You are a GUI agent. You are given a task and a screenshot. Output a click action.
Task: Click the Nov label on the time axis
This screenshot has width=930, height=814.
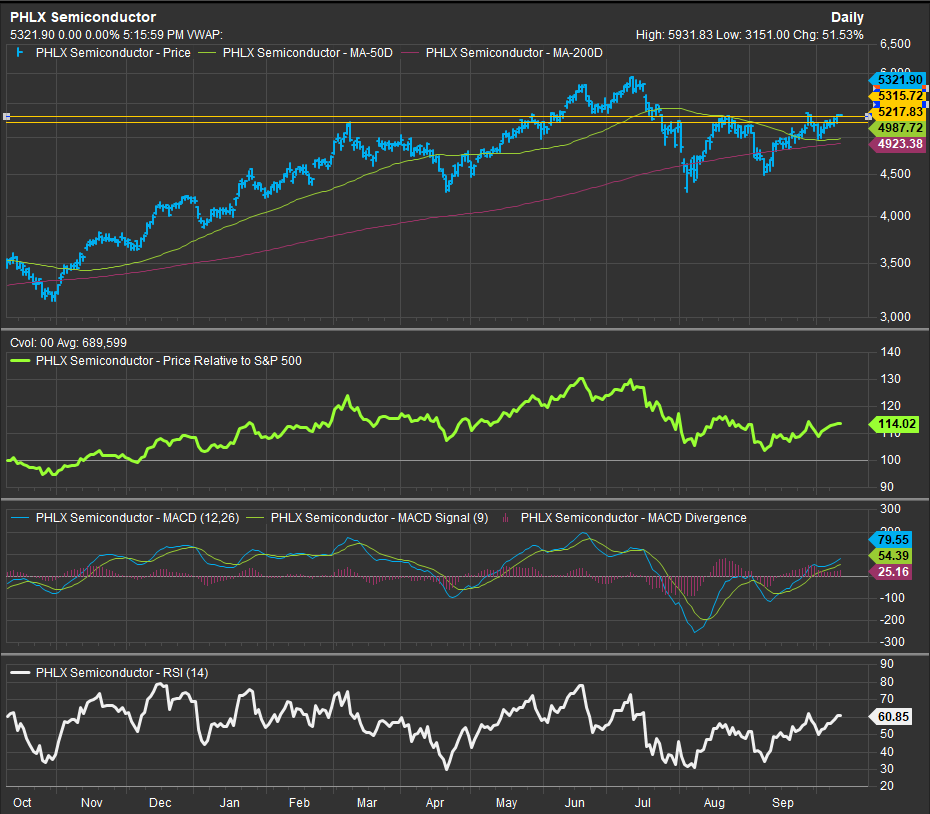pyautogui.click(x=91, y=803)
